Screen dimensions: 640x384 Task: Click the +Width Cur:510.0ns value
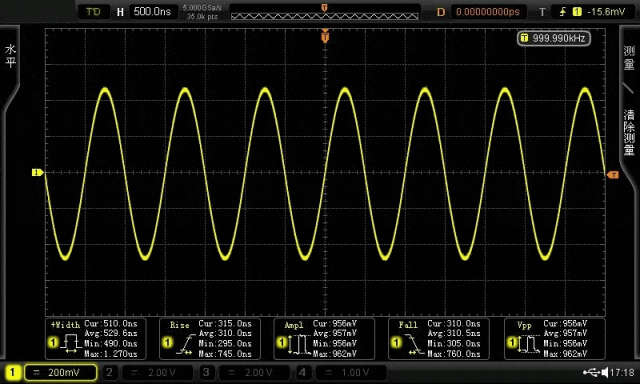coord(111,324)
